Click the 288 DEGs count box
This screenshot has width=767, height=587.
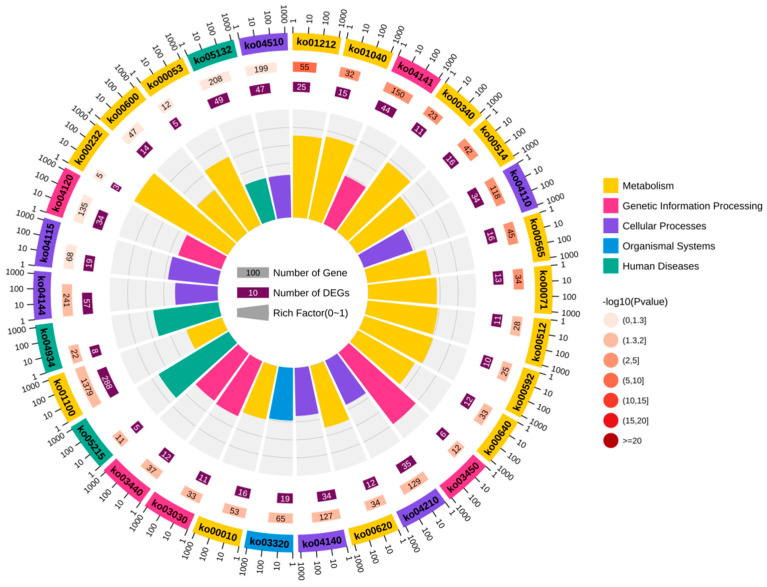click(108, 382)
